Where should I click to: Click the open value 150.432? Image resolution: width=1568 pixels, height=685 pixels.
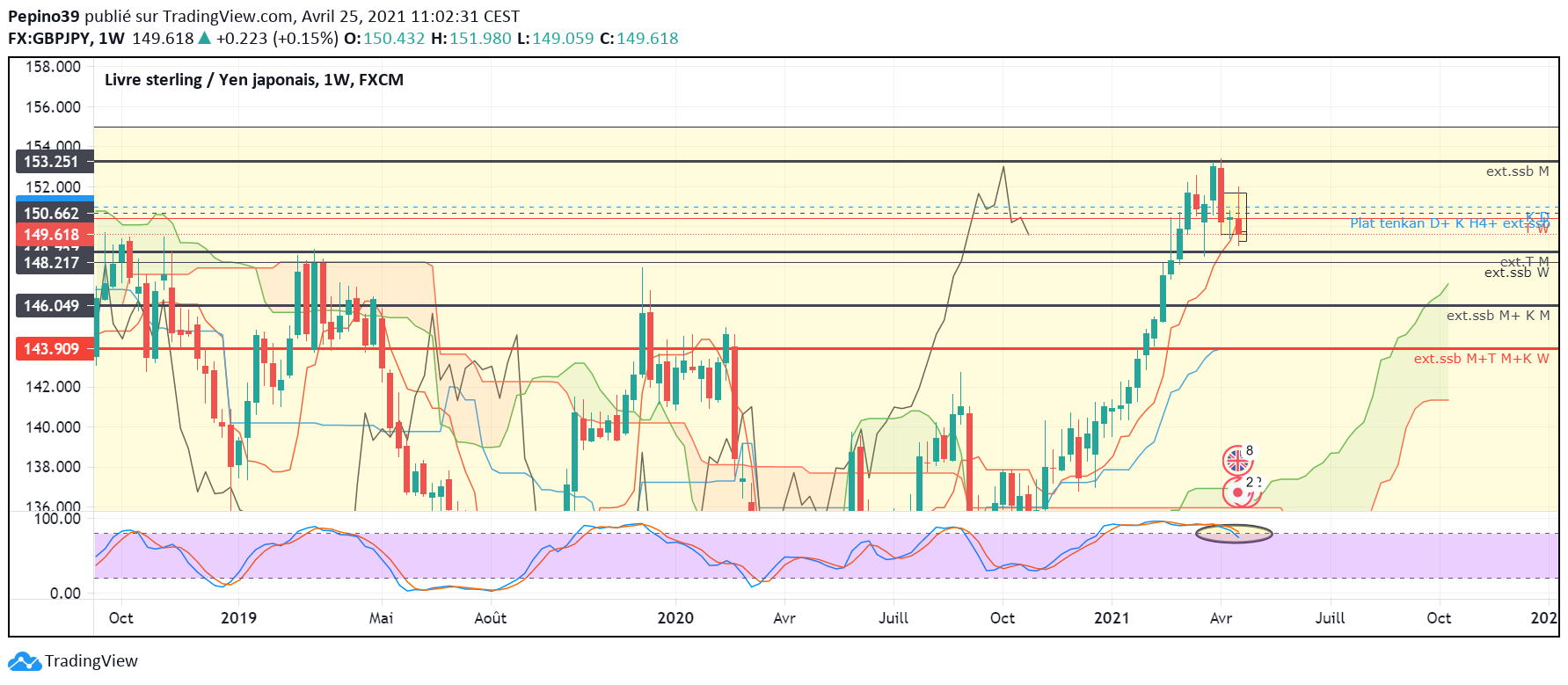point(394,39)
